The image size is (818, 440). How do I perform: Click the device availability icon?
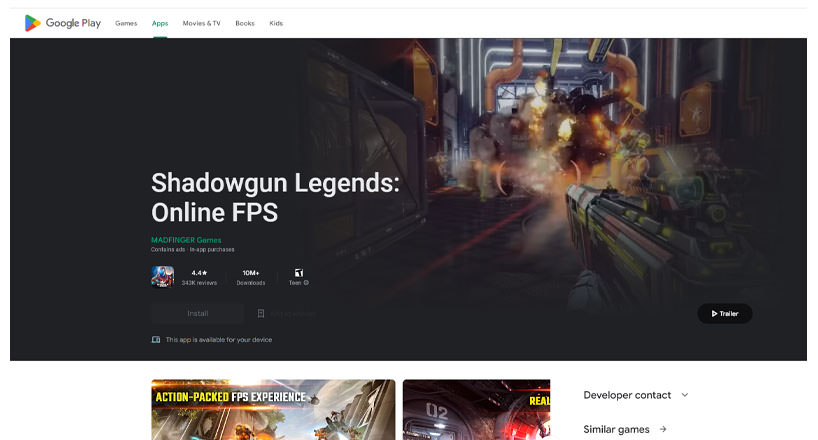(155, 340)
